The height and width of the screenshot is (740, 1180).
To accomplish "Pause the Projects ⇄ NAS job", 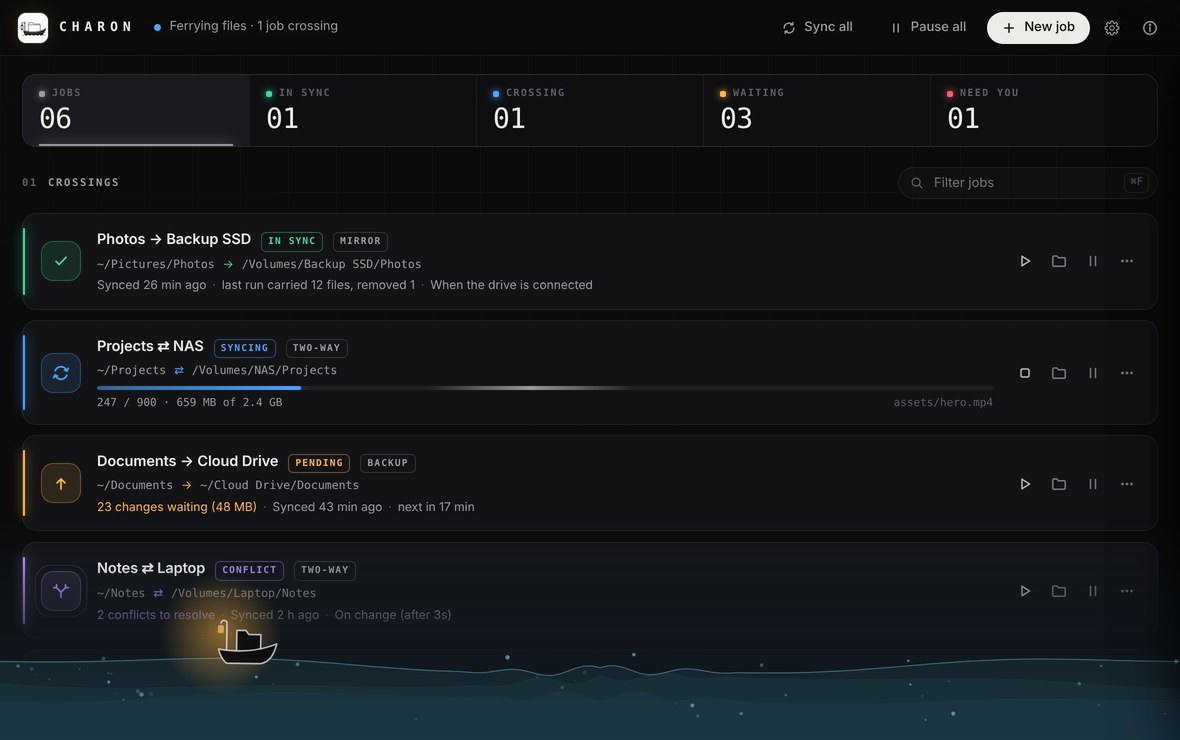I will (x=1093, y=373).
